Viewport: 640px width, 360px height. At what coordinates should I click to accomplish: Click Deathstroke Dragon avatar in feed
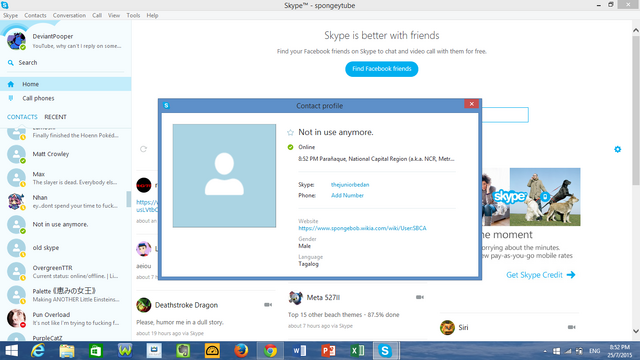pos(144,305)
